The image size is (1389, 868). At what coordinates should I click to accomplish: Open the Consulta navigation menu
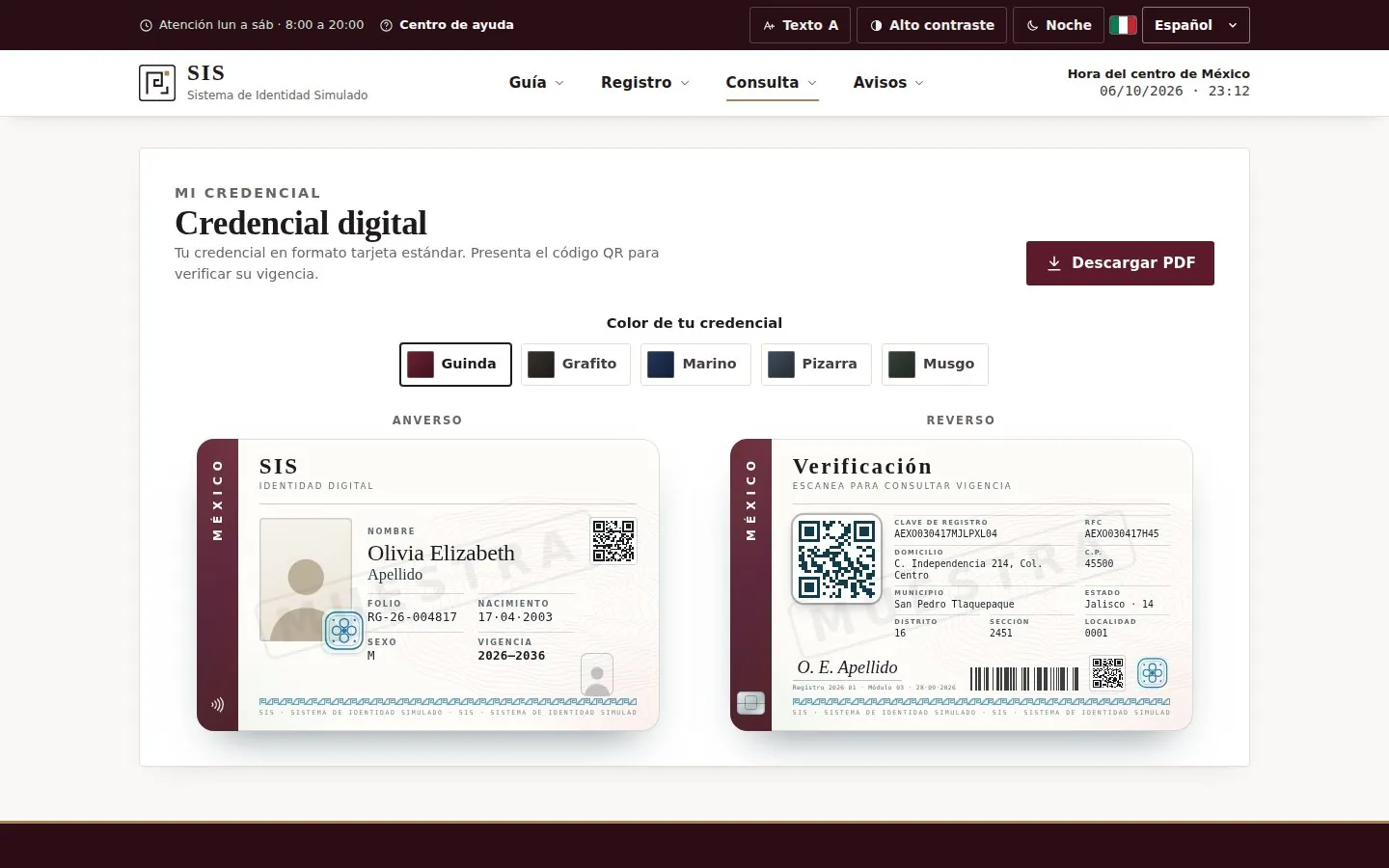point(772,83)
